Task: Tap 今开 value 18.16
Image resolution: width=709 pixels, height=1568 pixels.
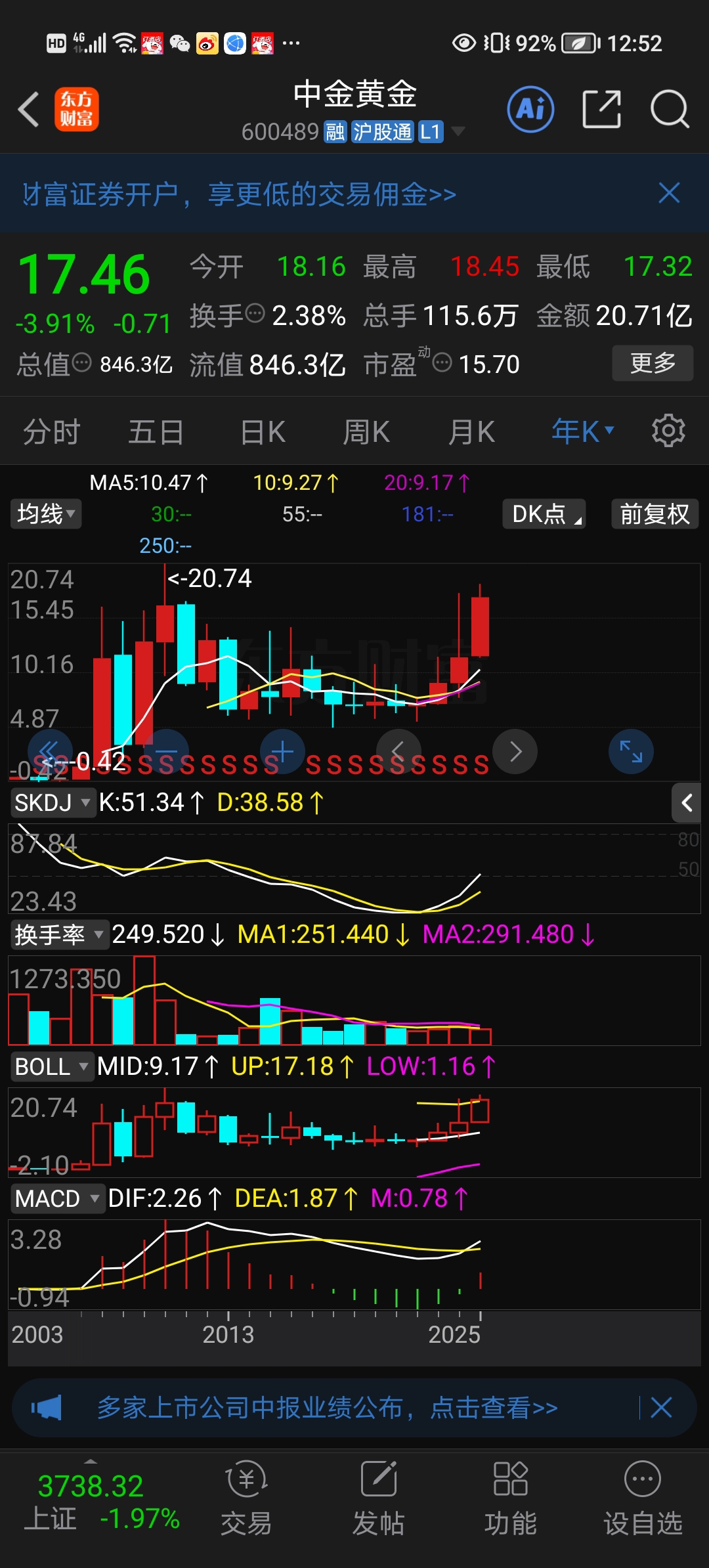Action: (311, 267)
